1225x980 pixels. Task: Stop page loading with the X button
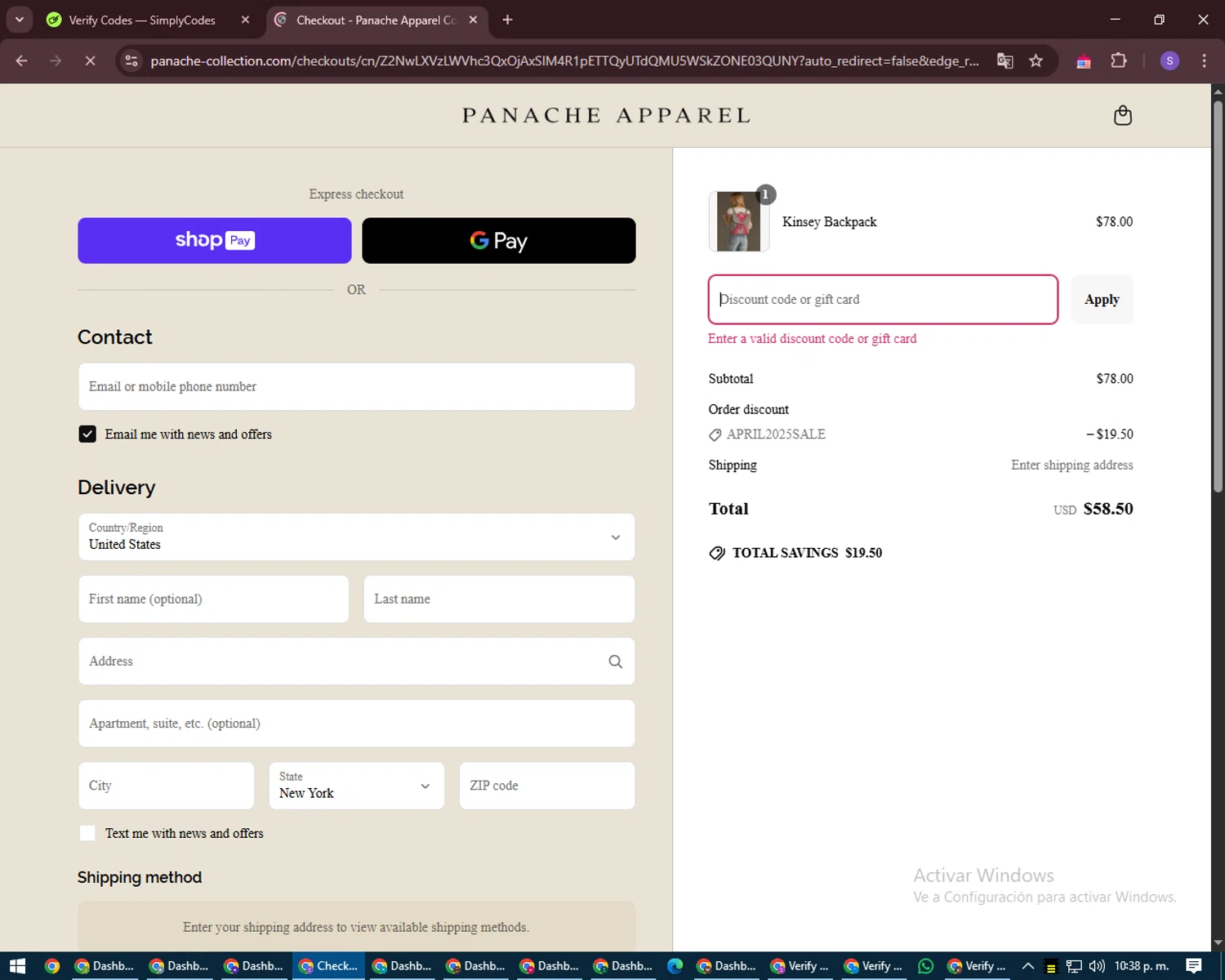pos(91,60)
